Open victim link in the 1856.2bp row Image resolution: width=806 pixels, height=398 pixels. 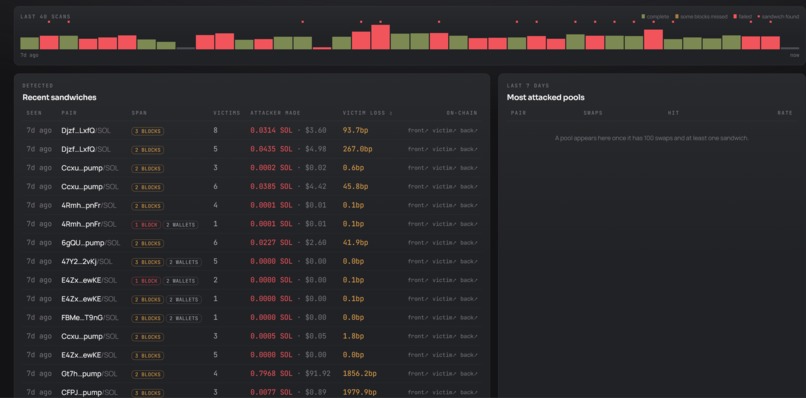444,374
